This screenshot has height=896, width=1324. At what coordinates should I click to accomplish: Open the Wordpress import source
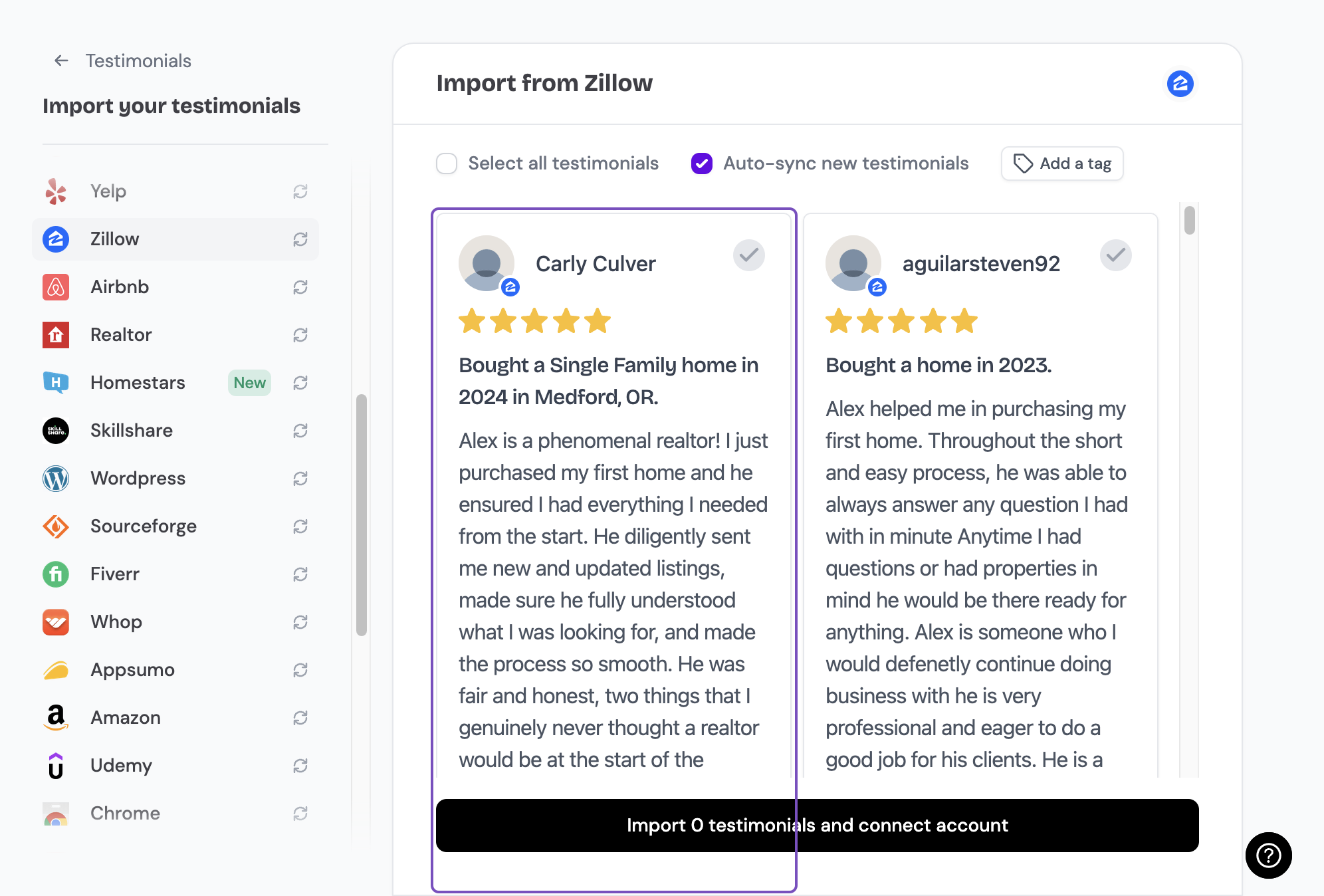pos(175,479)
